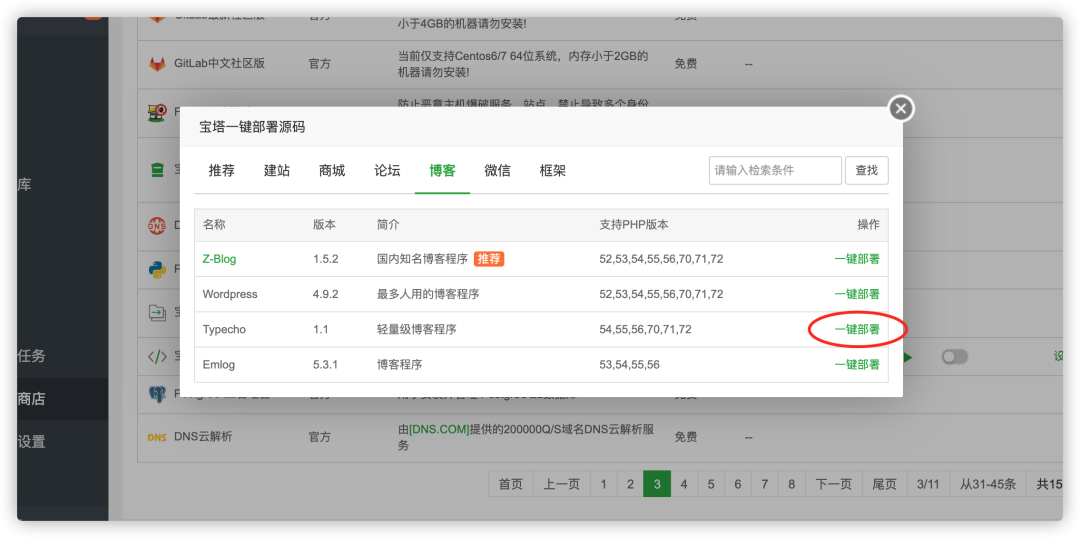
Task: Open DNS云解析 plugin entry
Action: click(203, 437)
